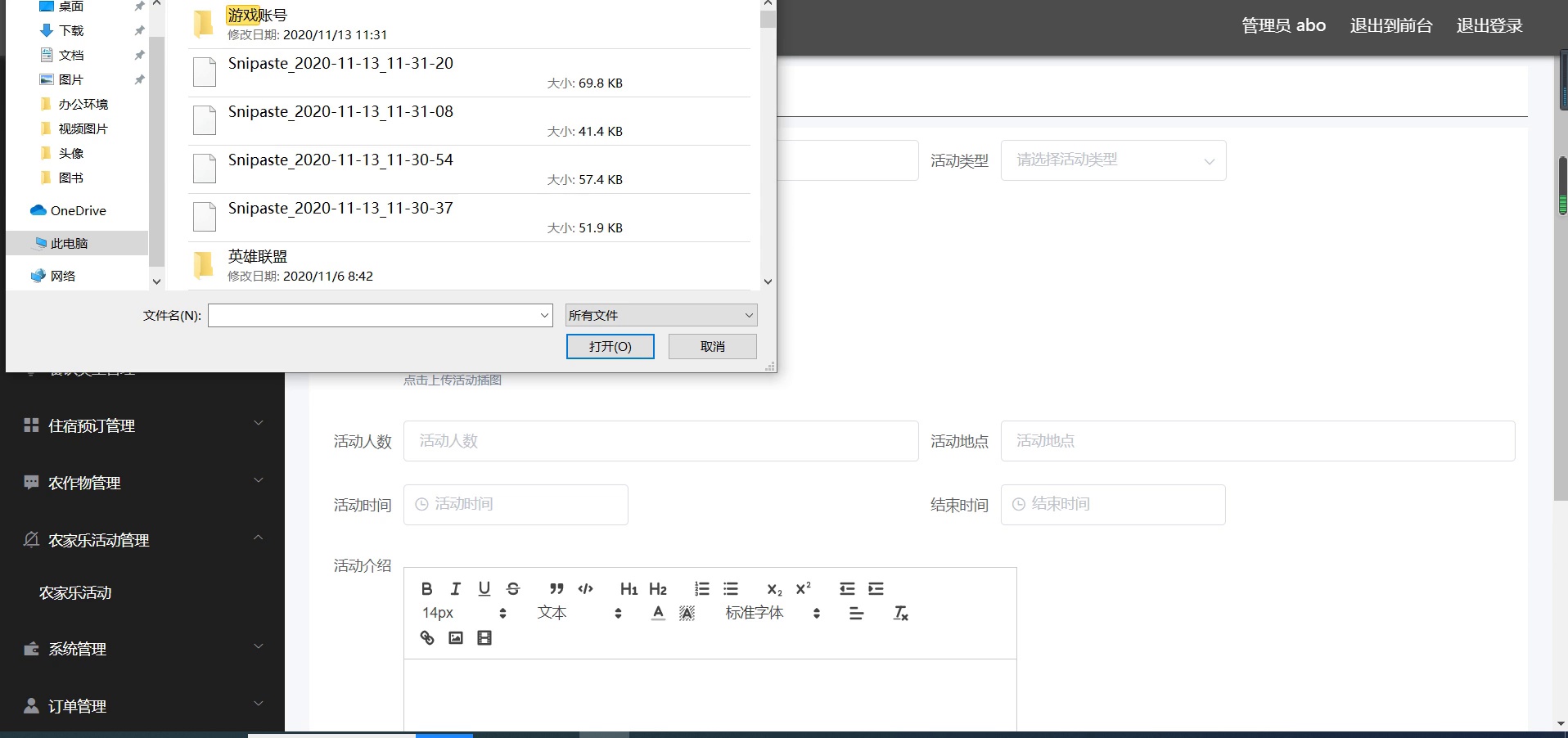Apply italic formatting in editor toolbar
This screenshot has width=1568, height=738.
(456, 589)
